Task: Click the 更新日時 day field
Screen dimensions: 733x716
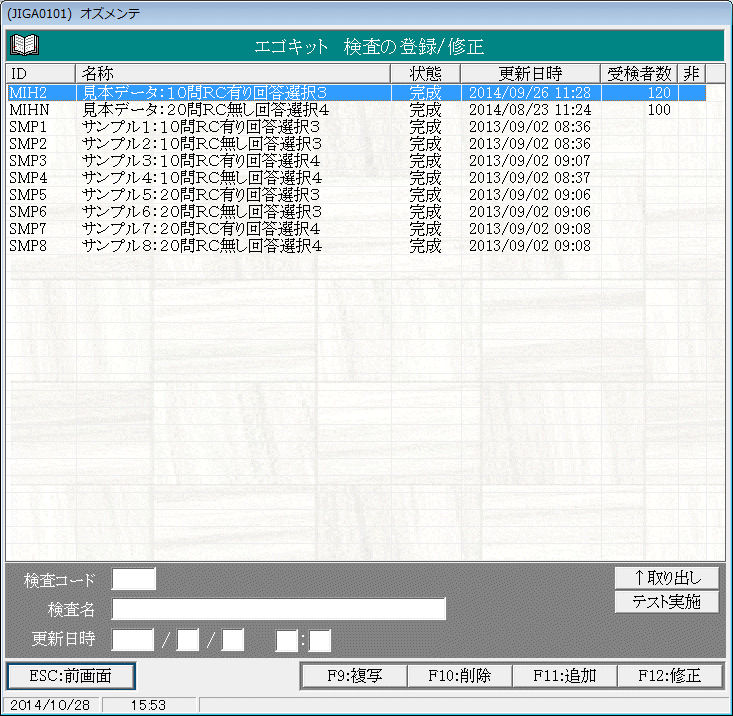Action: pyautogui.click(x=233, y=640)
